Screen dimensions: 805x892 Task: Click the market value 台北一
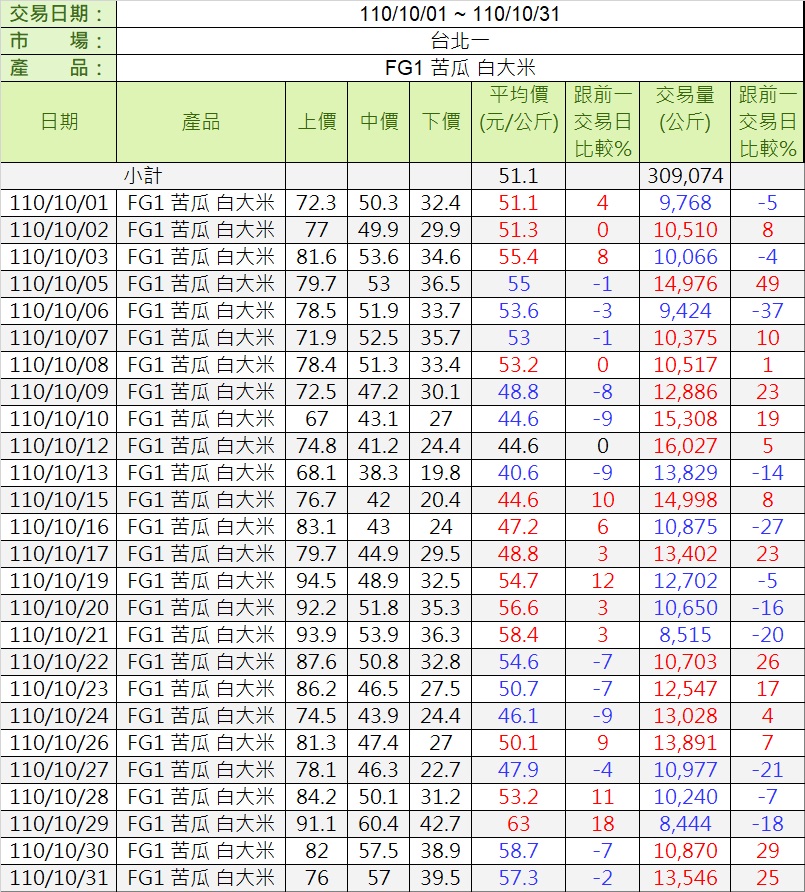[x=460, y=41]
